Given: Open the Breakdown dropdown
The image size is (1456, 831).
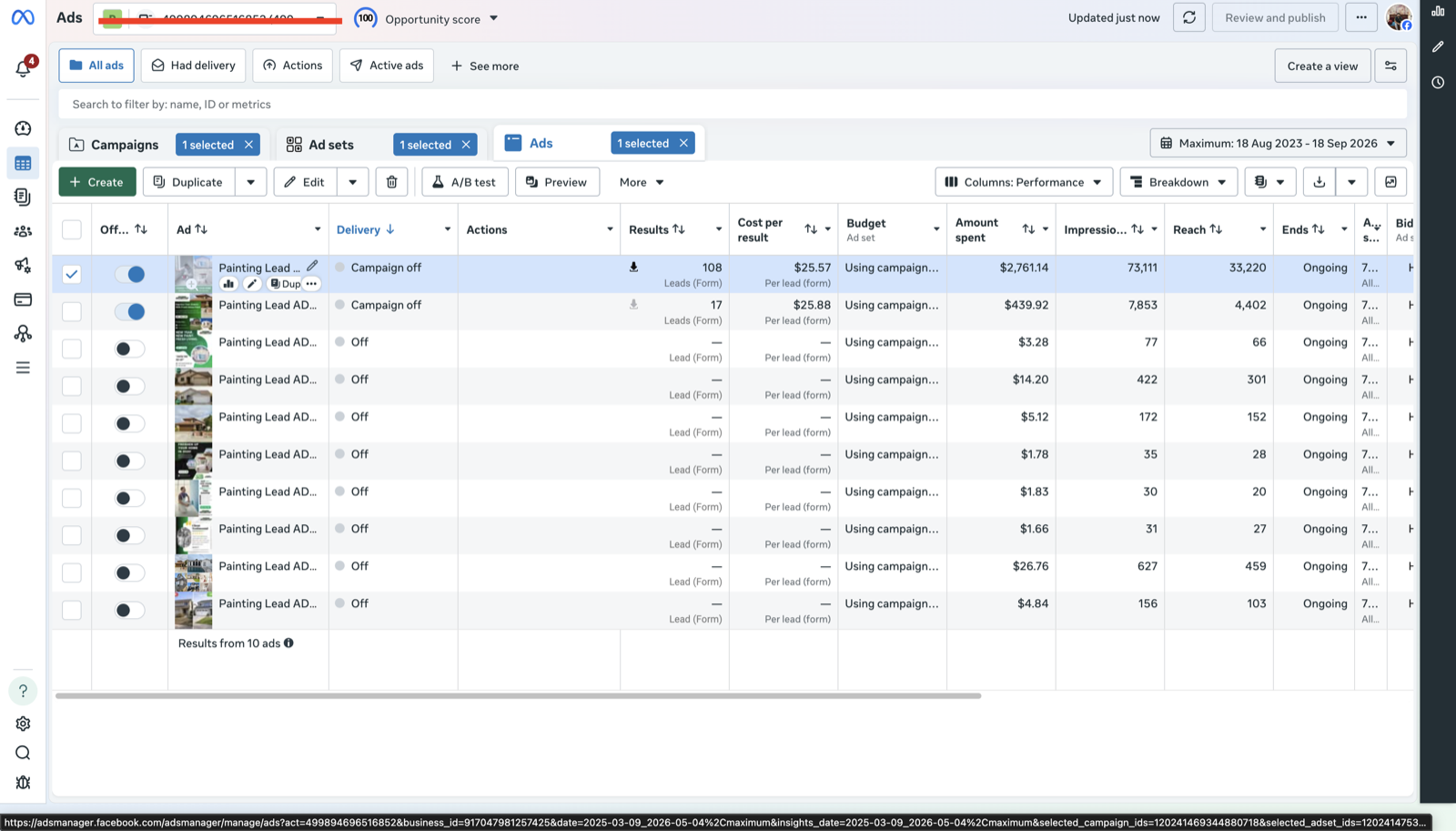Looking at the screenshot, I should [x=1178, y=182].
